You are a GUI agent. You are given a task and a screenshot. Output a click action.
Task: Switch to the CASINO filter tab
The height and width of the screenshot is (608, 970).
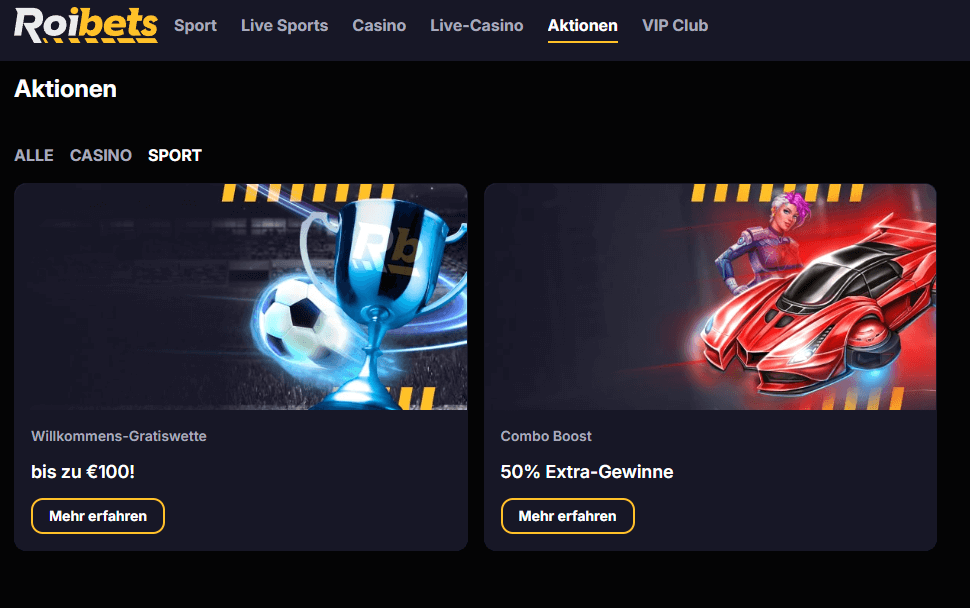tap(101, 155)
